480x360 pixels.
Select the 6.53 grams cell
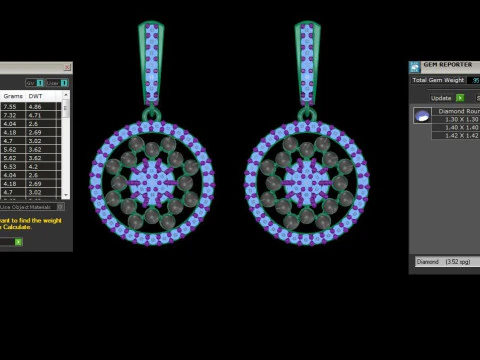13,167
